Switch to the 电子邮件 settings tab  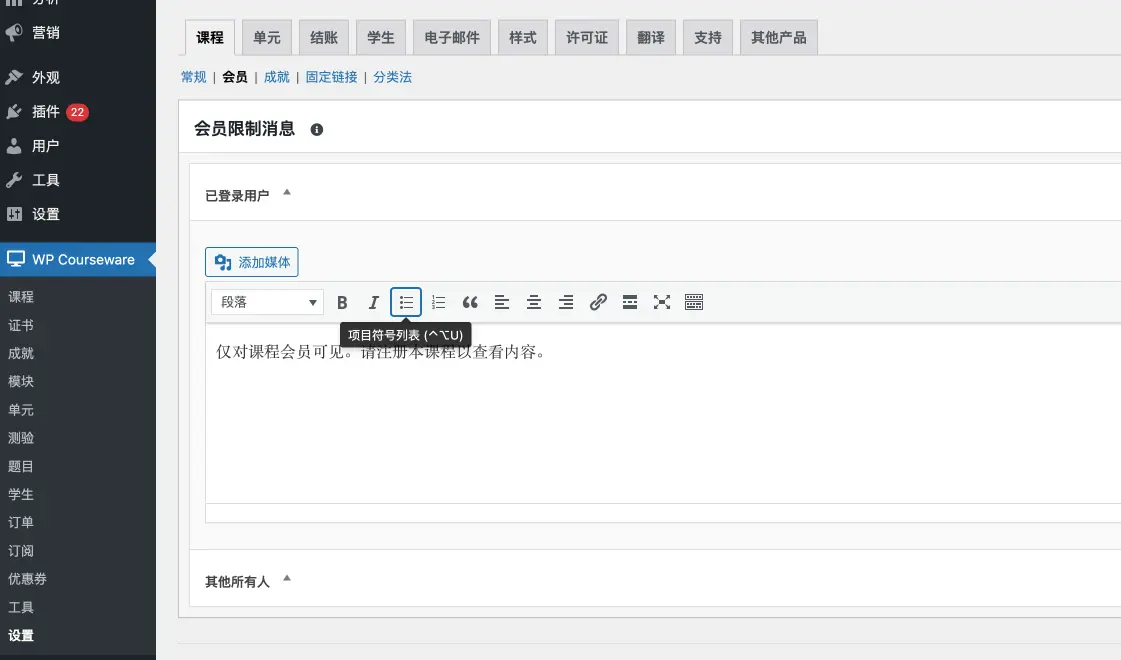coord(452,38)
